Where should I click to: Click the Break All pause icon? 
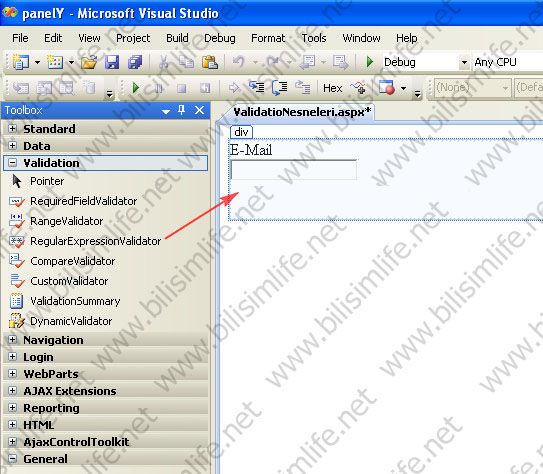[159, 88]
